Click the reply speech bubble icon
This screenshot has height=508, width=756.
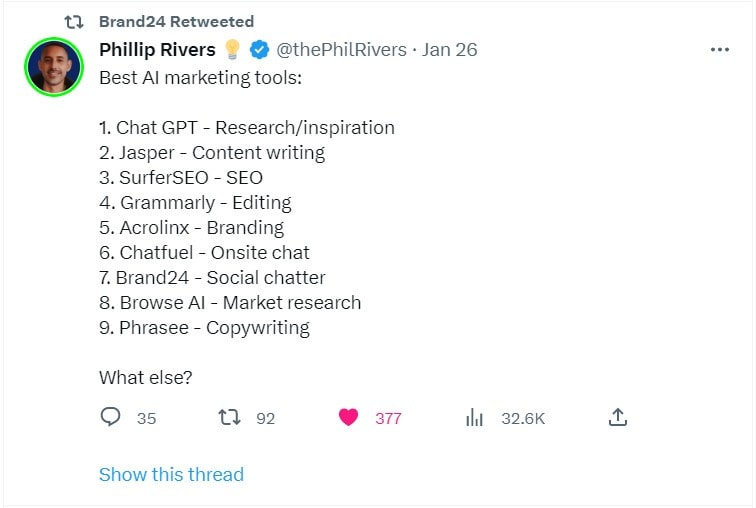tap(110, 417)
